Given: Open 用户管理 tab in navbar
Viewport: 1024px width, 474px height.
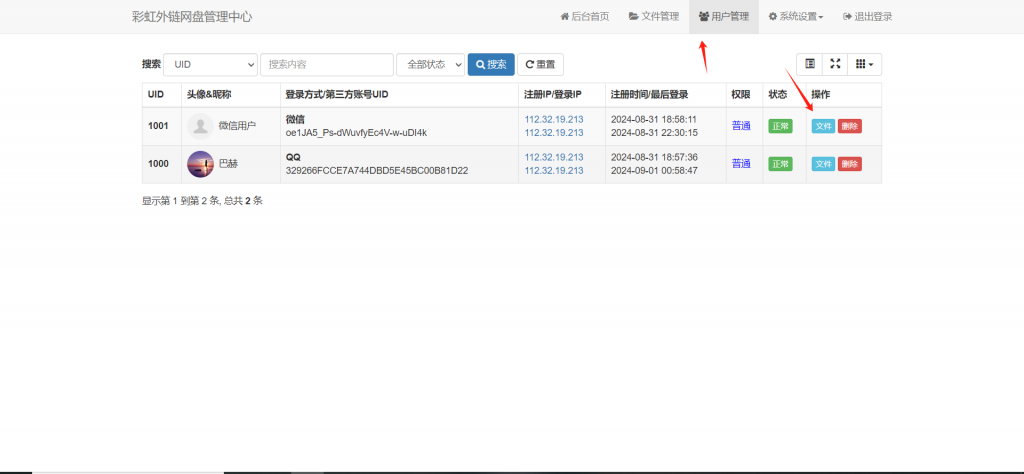Looking at the screenshot, I should [724, 16].
